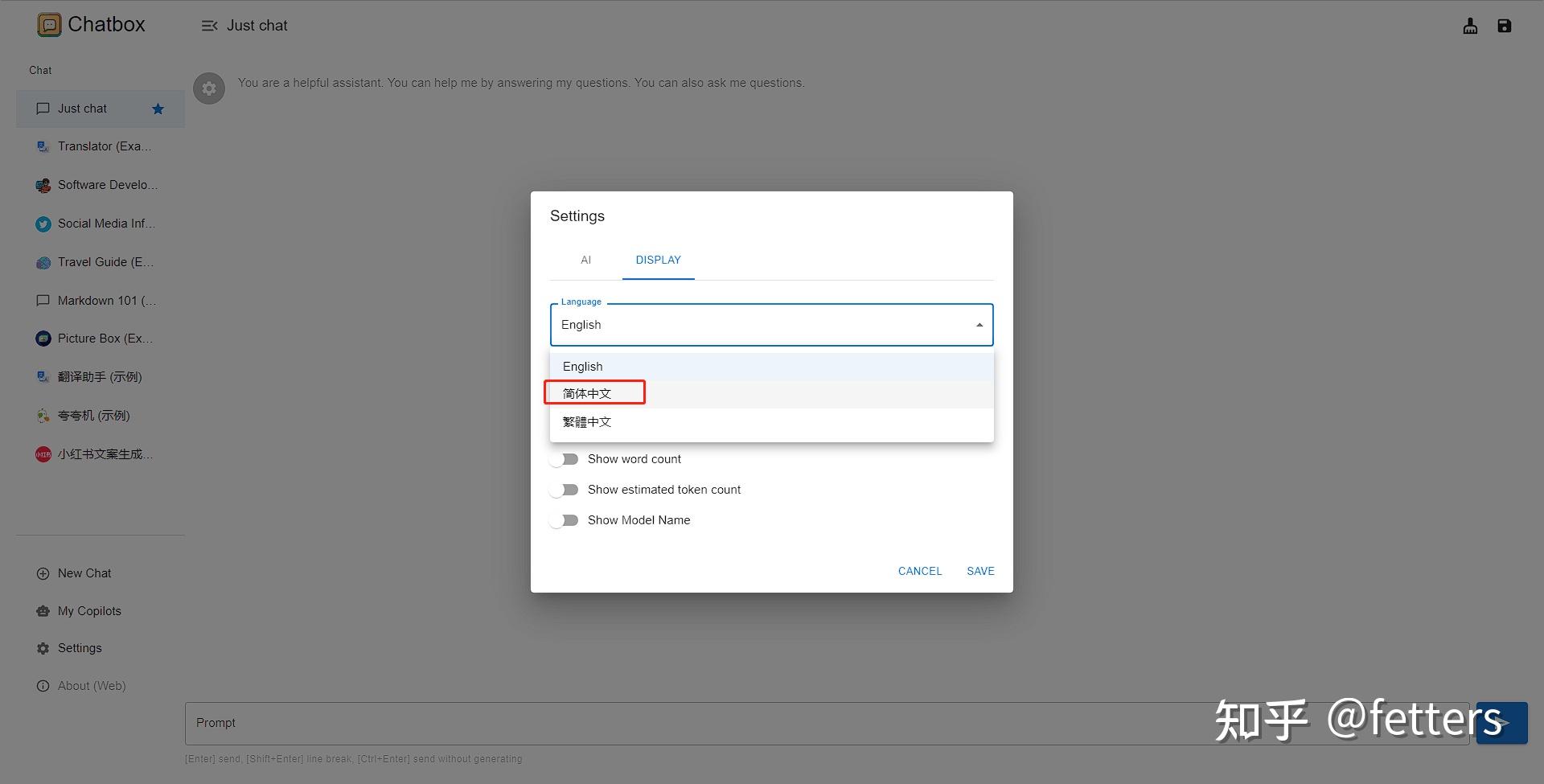Click the save icon in the top-right corner
This screenshot has width=1544, height=784.
pyautogui.click(x=1504, y=26)
